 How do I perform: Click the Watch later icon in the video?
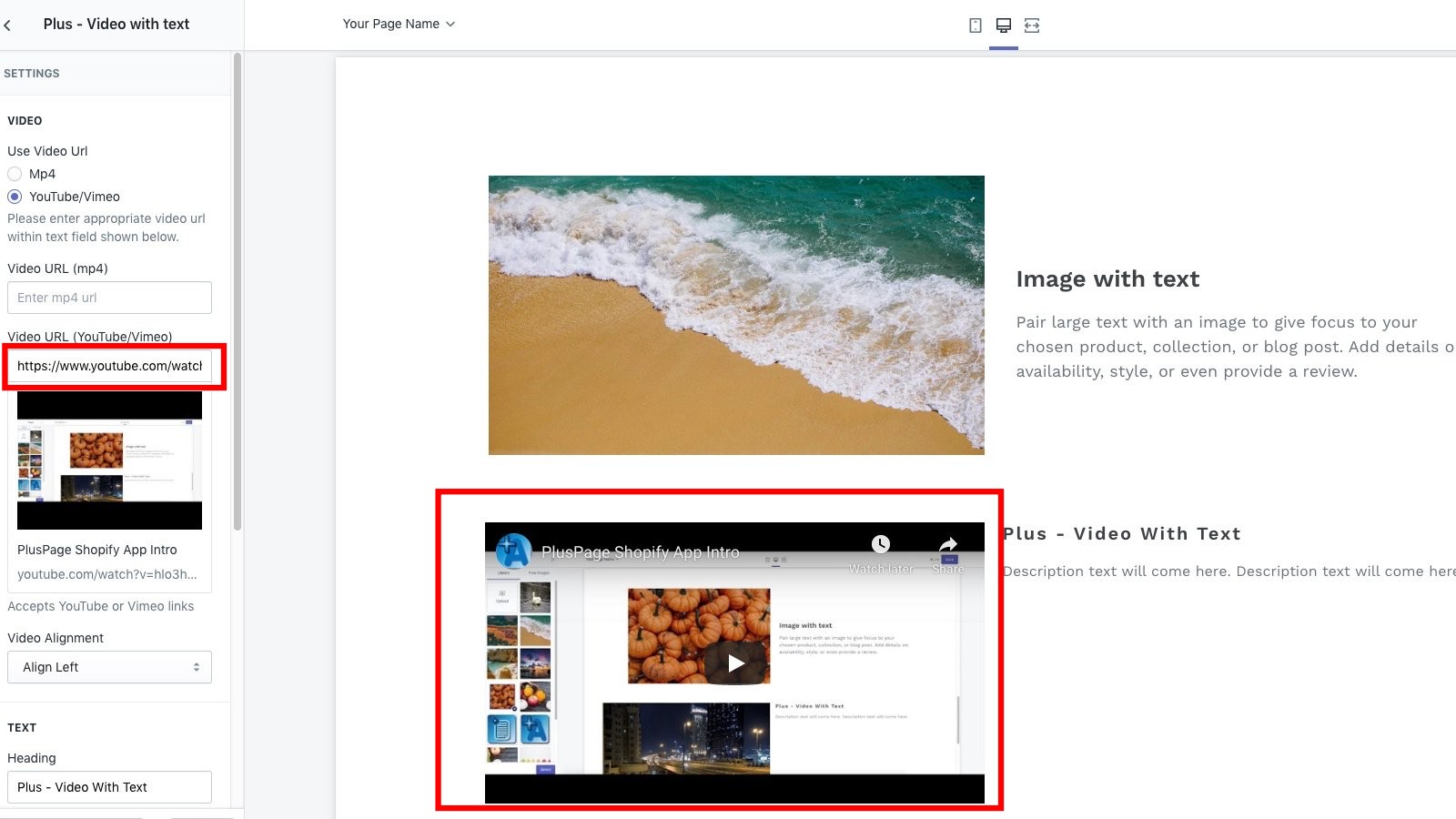(880, 544)
